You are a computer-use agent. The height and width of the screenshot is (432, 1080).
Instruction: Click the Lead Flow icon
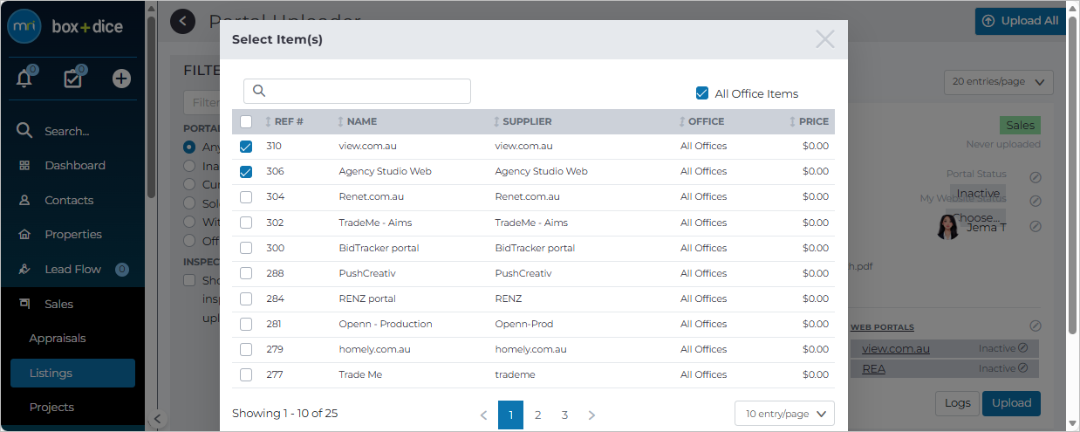pos(25,269)
